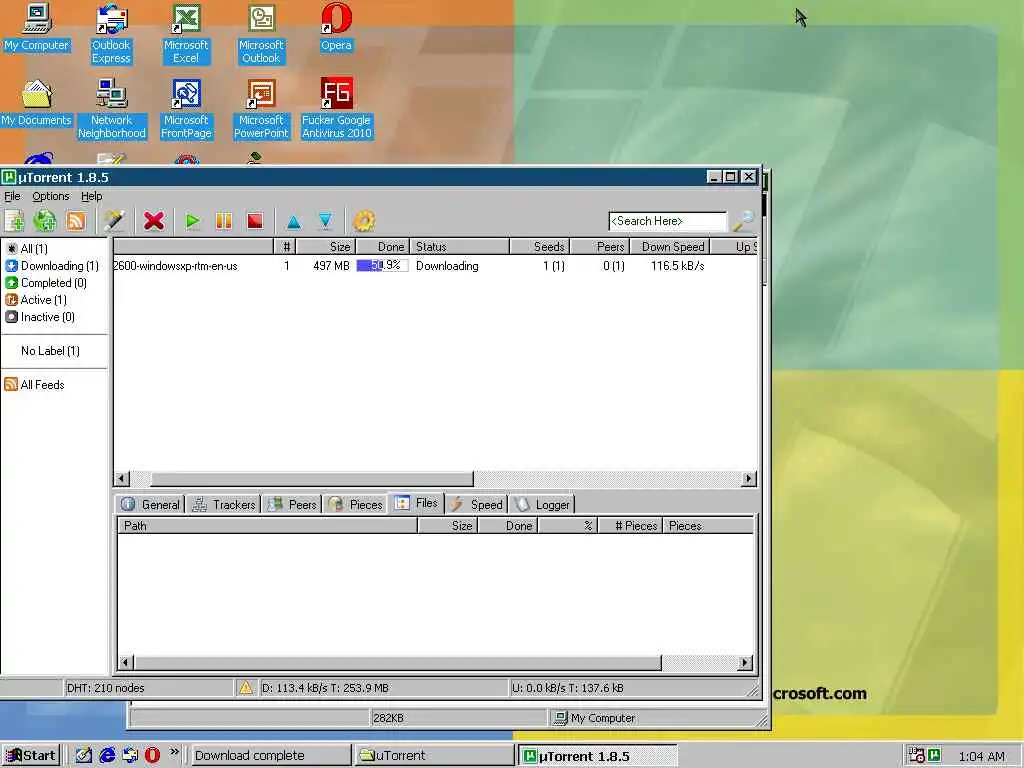Sort by Peers column header
This screenshot has height=768, width=1024.
(601, 247)
